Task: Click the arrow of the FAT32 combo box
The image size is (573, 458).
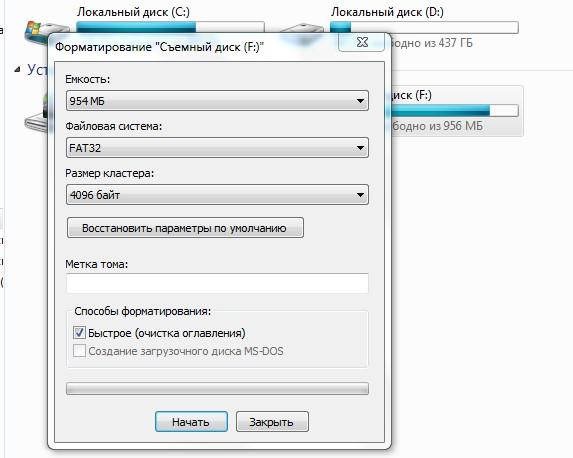Action: tap(360, 148)
